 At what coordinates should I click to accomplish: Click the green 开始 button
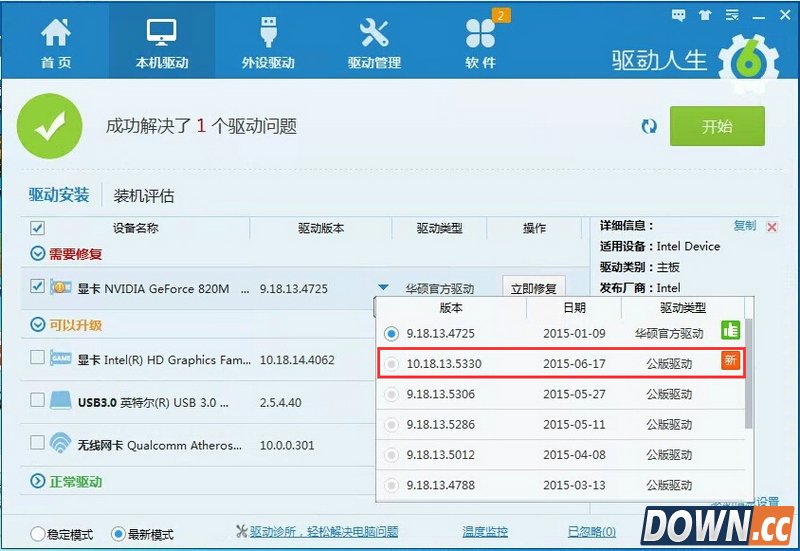click(717, 127)
